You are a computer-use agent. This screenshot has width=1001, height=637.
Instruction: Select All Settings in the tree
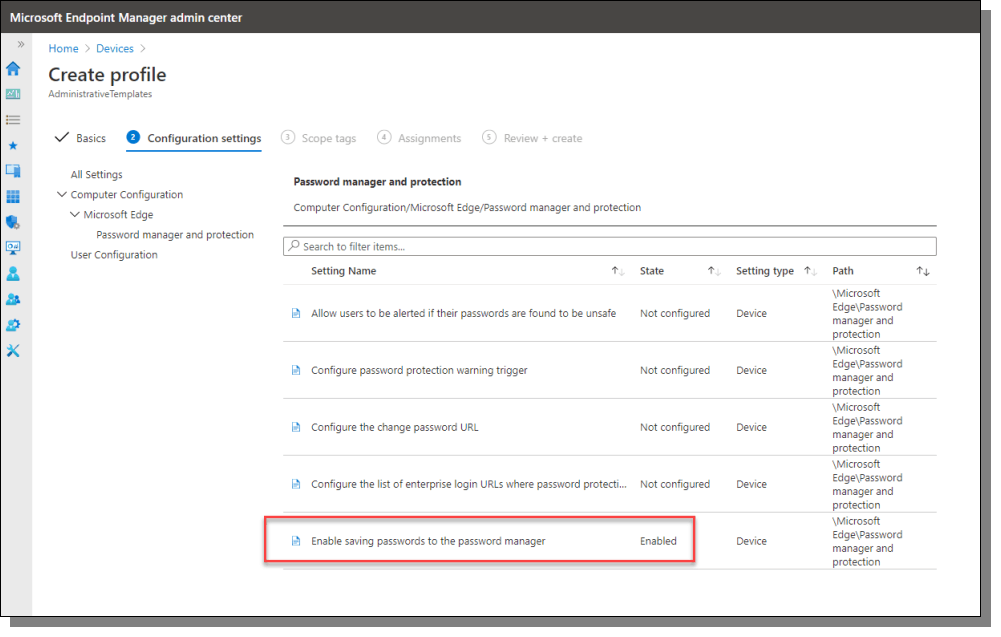pyautogui.click(x=96, y=174)
